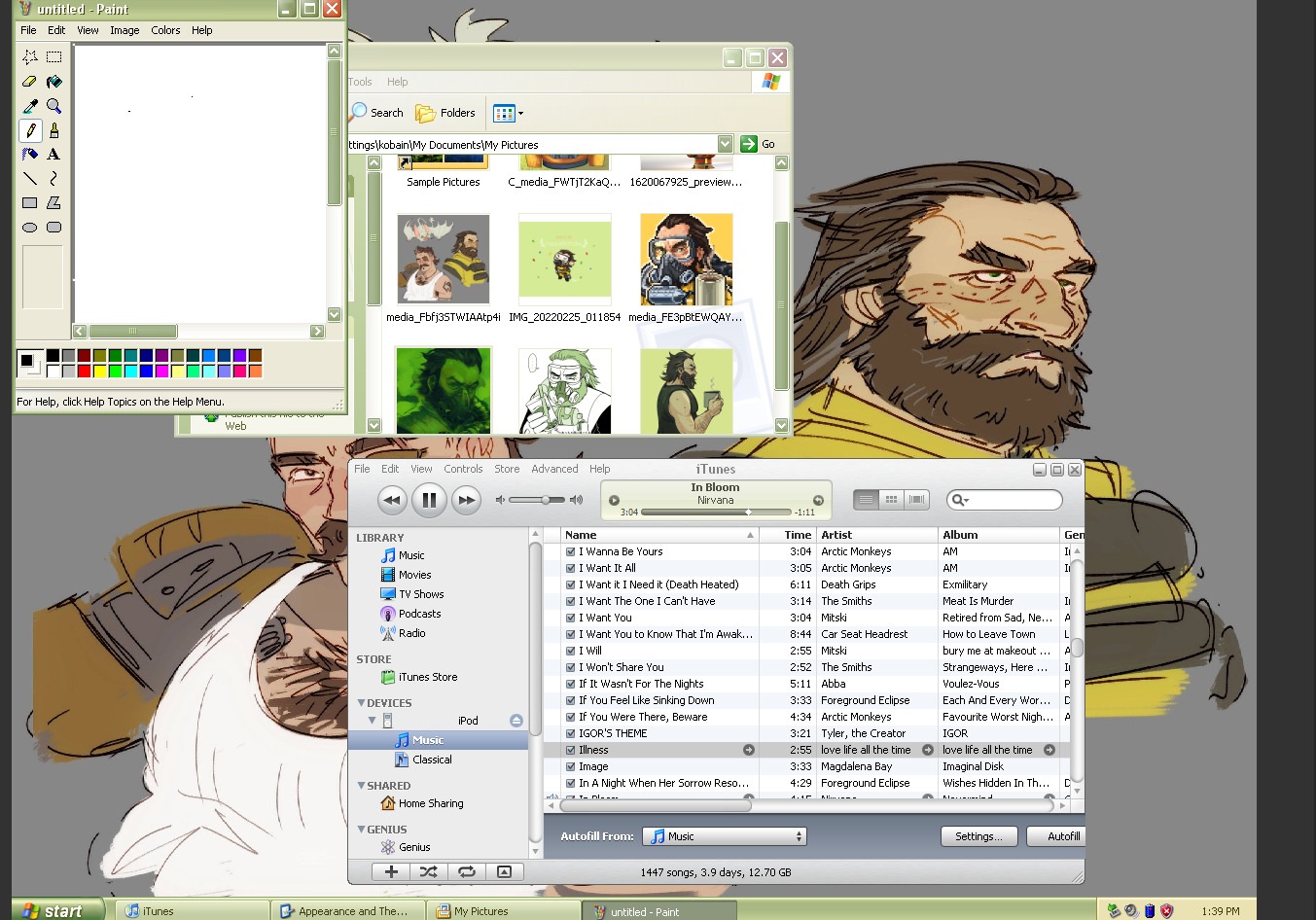Click the iTunes search field

click(1005, 500)
